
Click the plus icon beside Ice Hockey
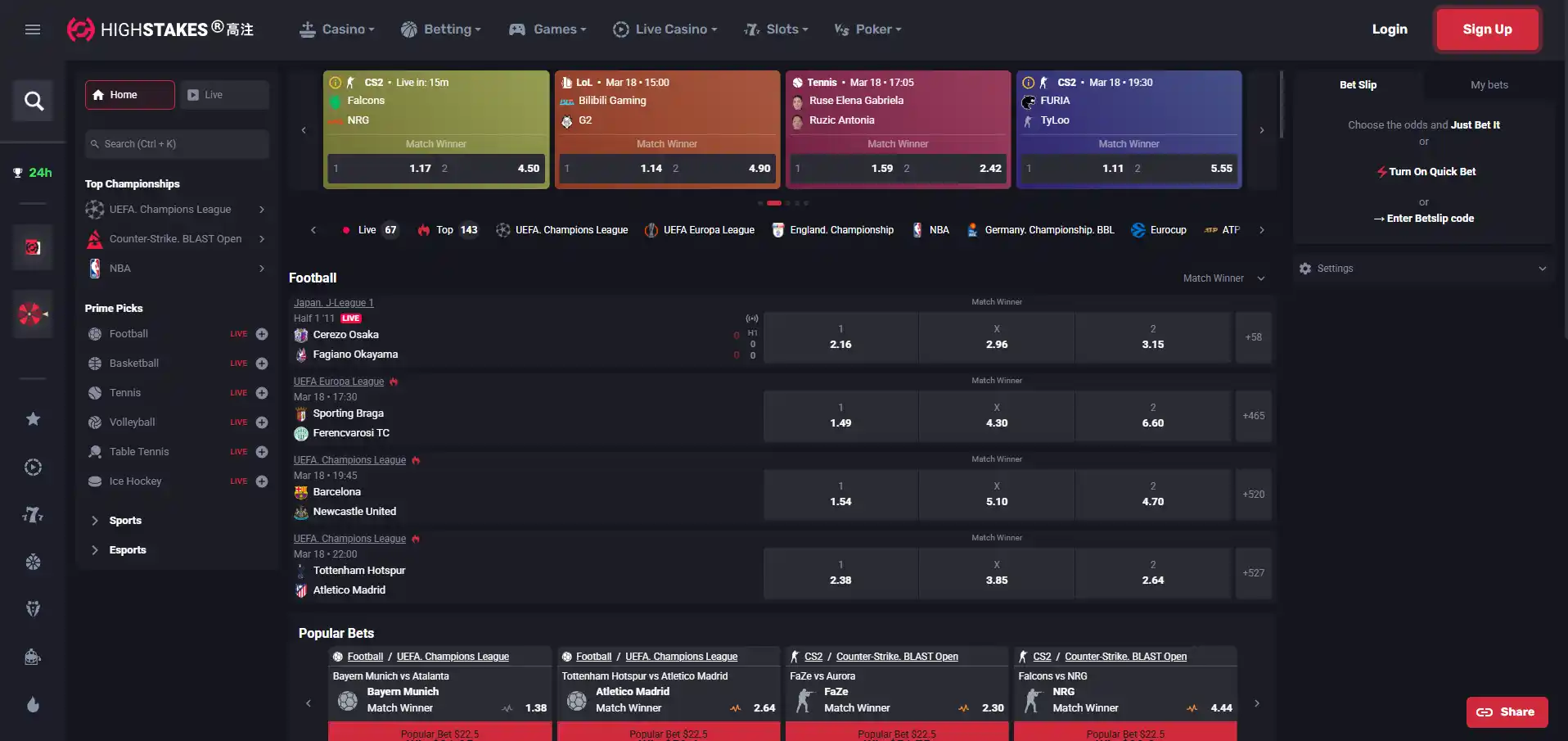262,481
